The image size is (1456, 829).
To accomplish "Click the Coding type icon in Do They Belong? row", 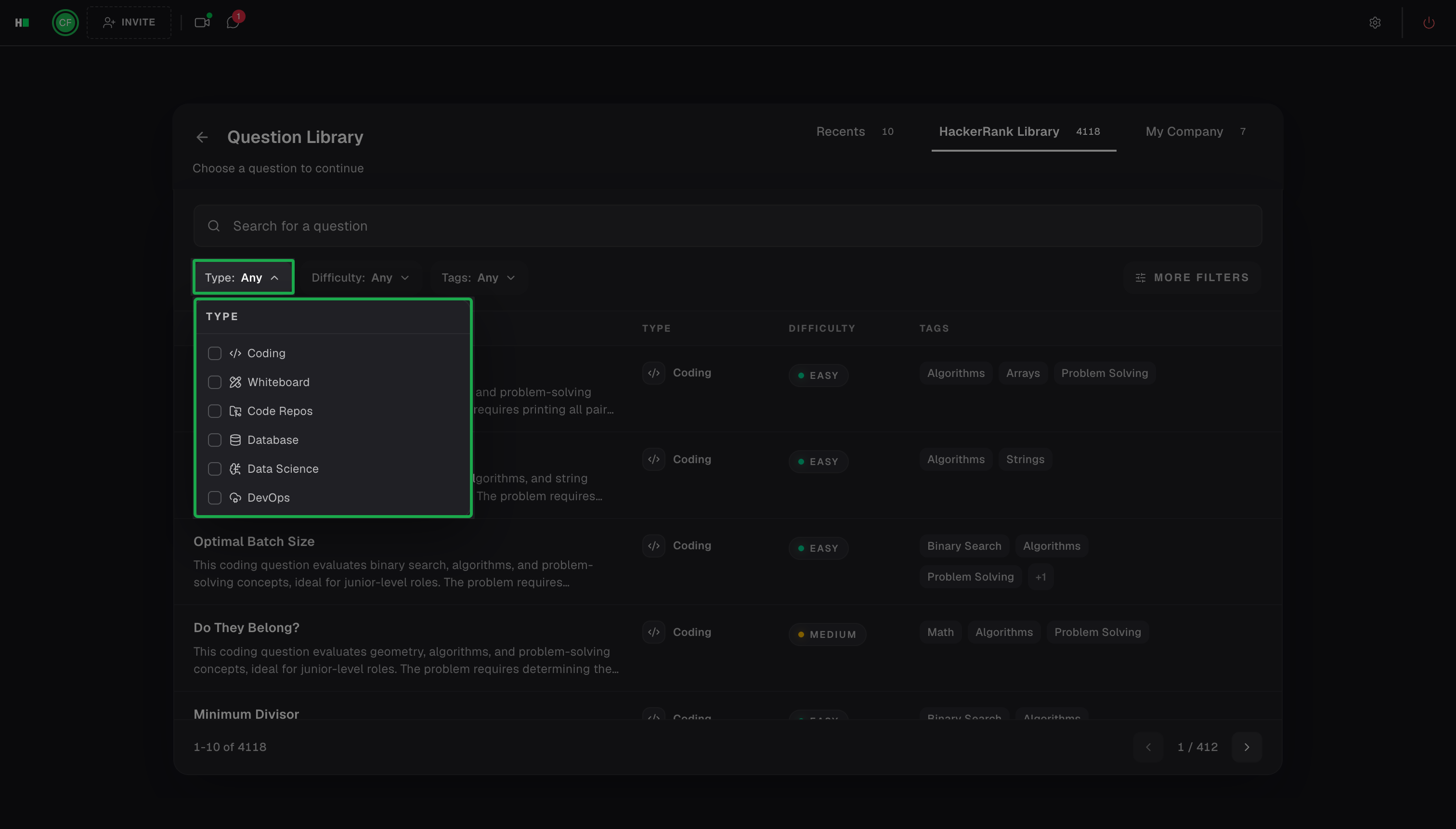I will click(654, 632).
